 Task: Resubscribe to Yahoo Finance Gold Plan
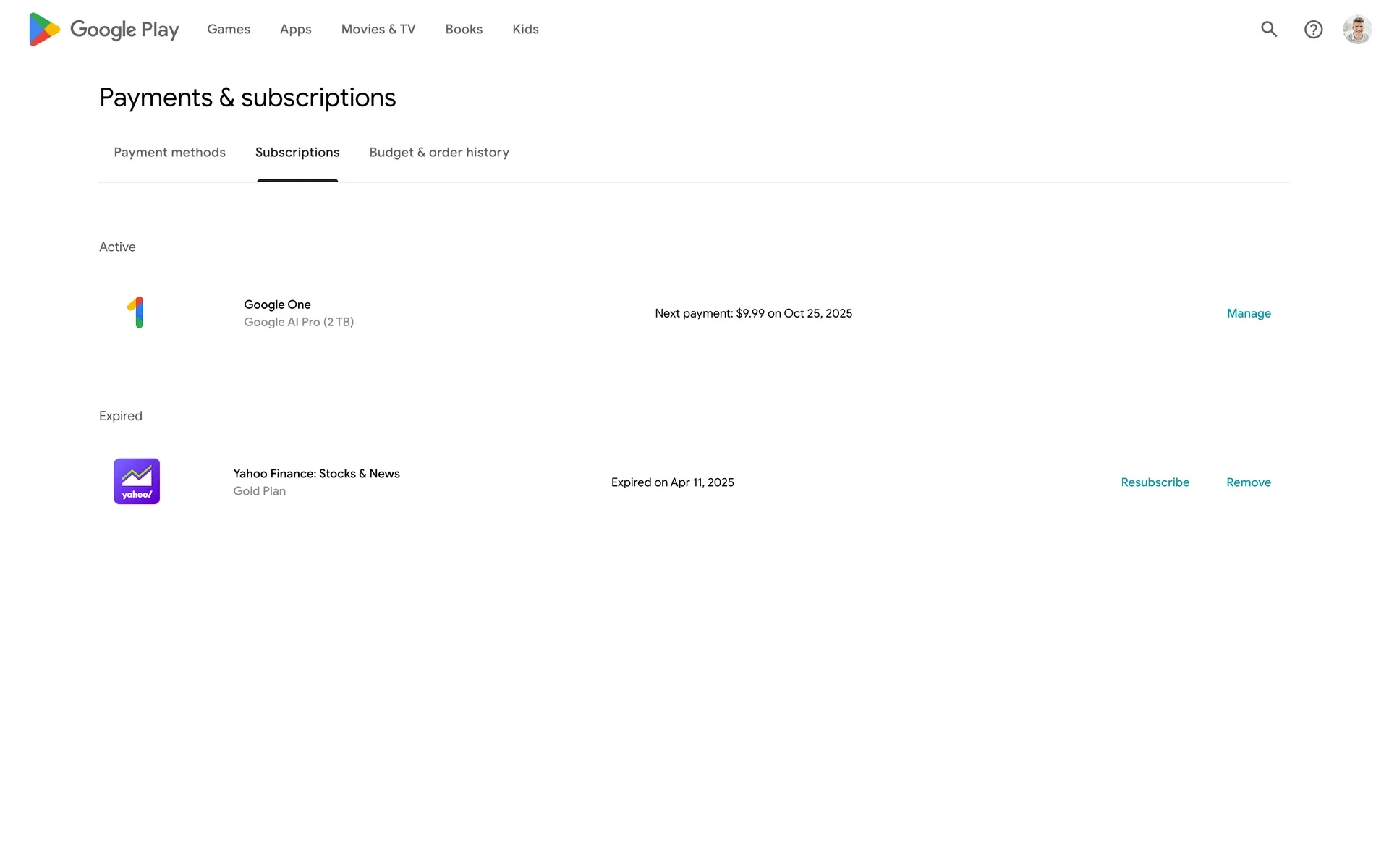tap(1155, 482)
